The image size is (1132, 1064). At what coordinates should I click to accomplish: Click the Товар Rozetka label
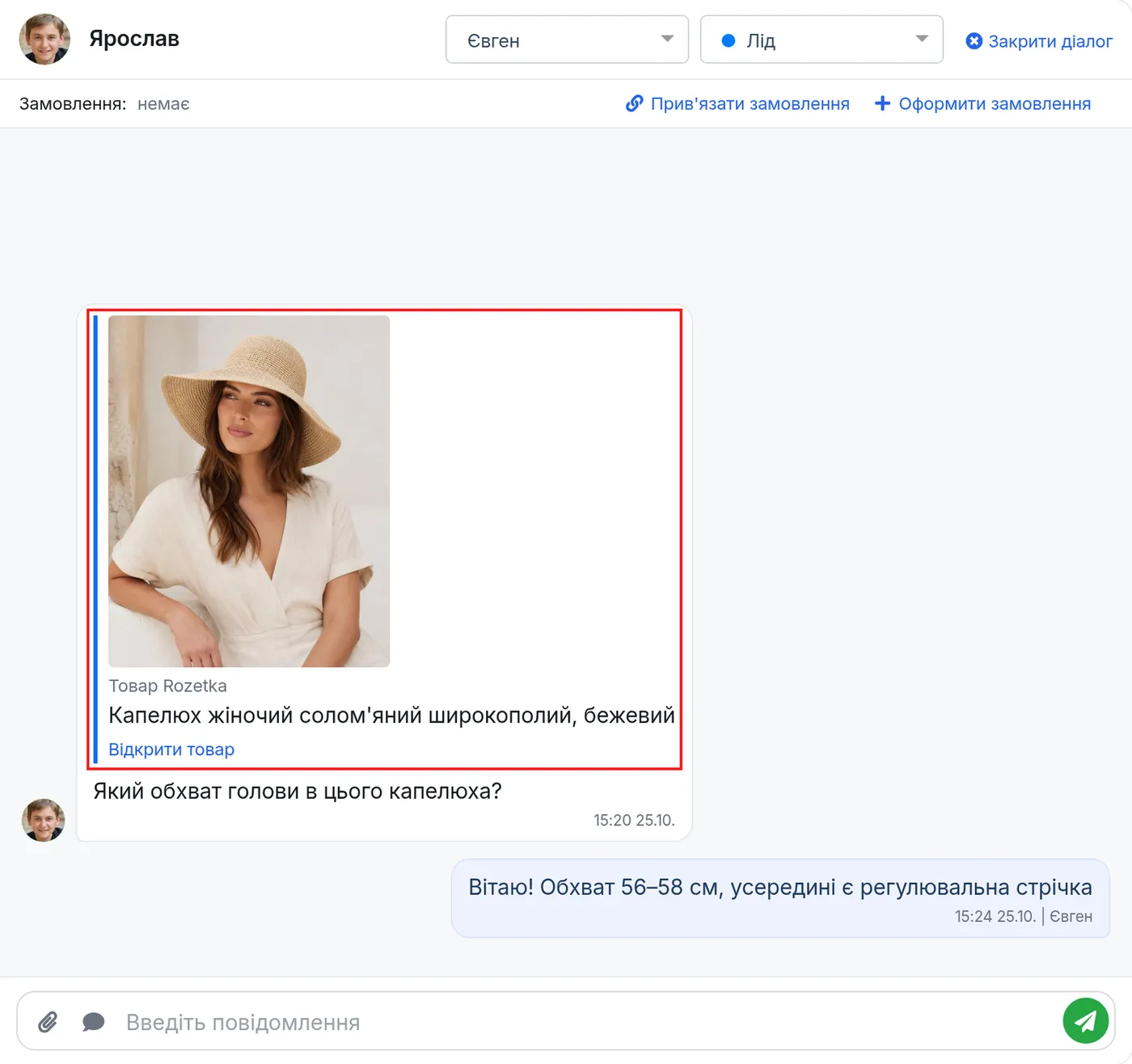coord(167,686)
